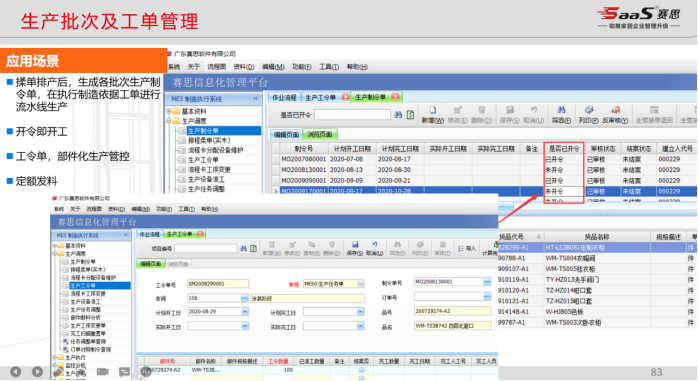Select HT-LS38081定制衣柜 row in 货品名称 table

pyautogui.click(x=597, y=247)
